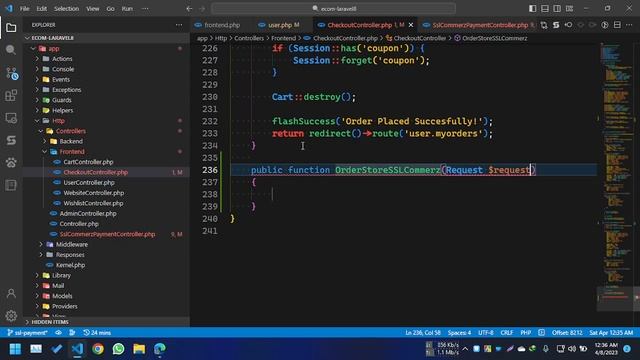Open Google Chrome from taskbar
The height and width of the screenshot is (360, 640).
pos(98,349)
